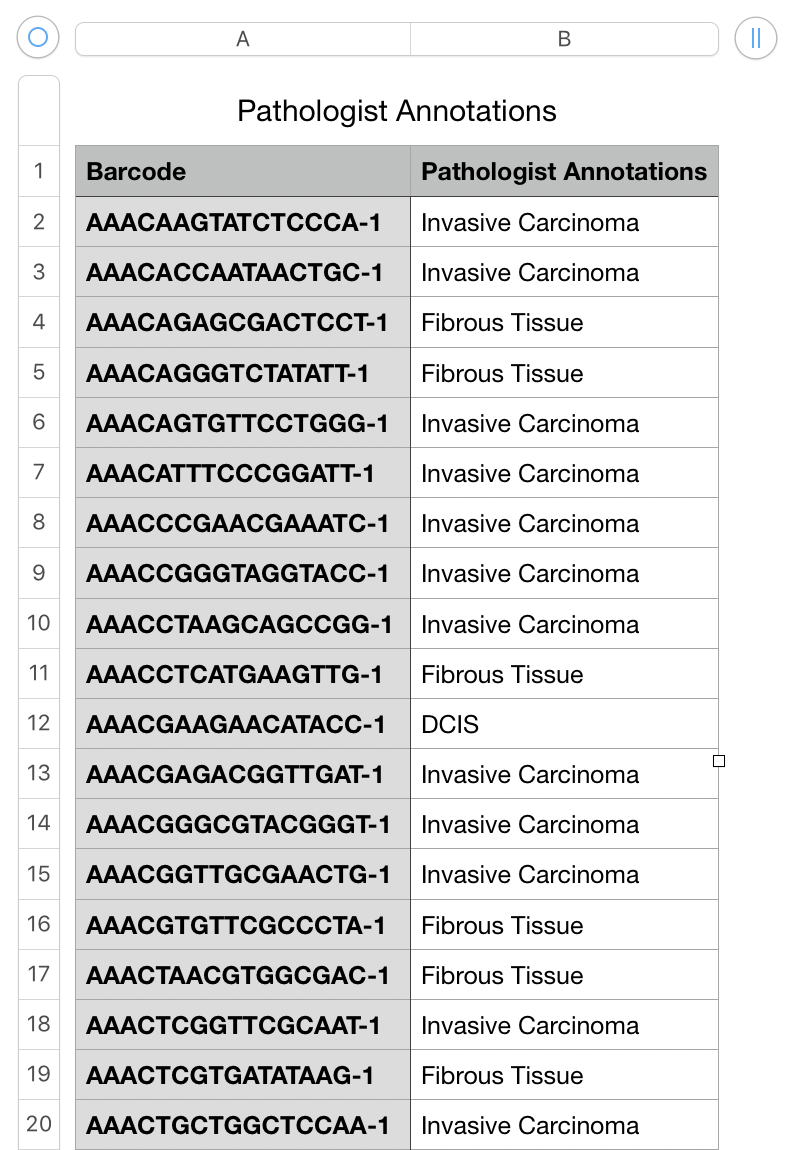Select column B header

click(x=564, y=39)
